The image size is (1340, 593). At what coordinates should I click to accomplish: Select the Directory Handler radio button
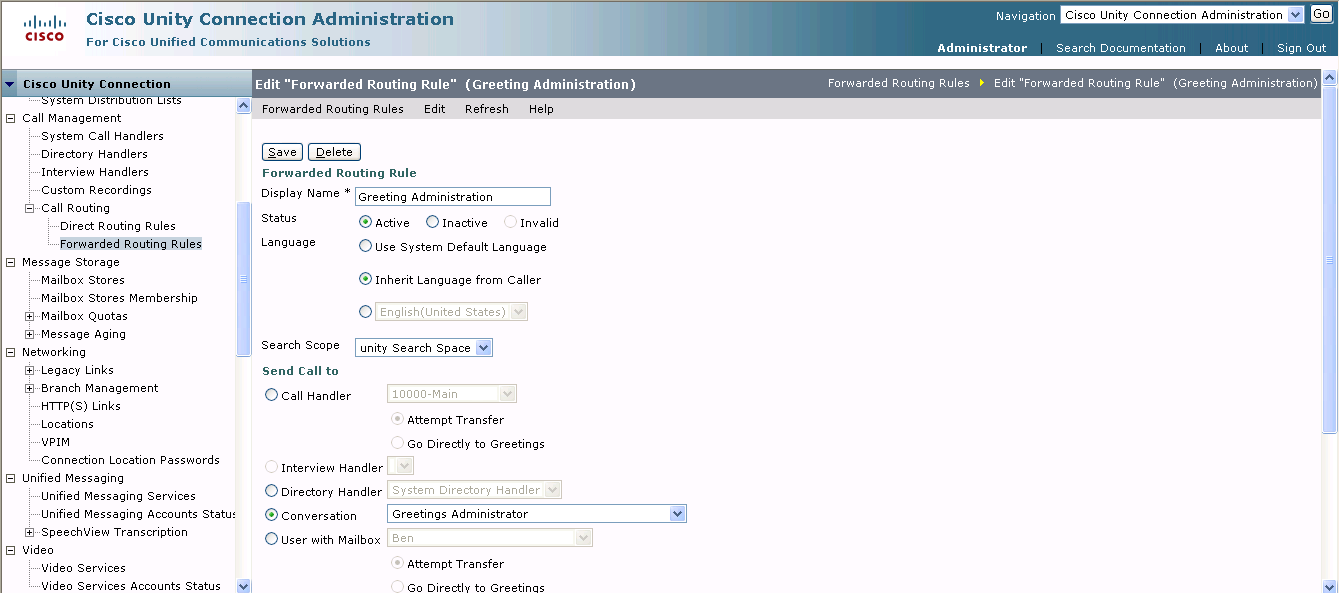271,491
